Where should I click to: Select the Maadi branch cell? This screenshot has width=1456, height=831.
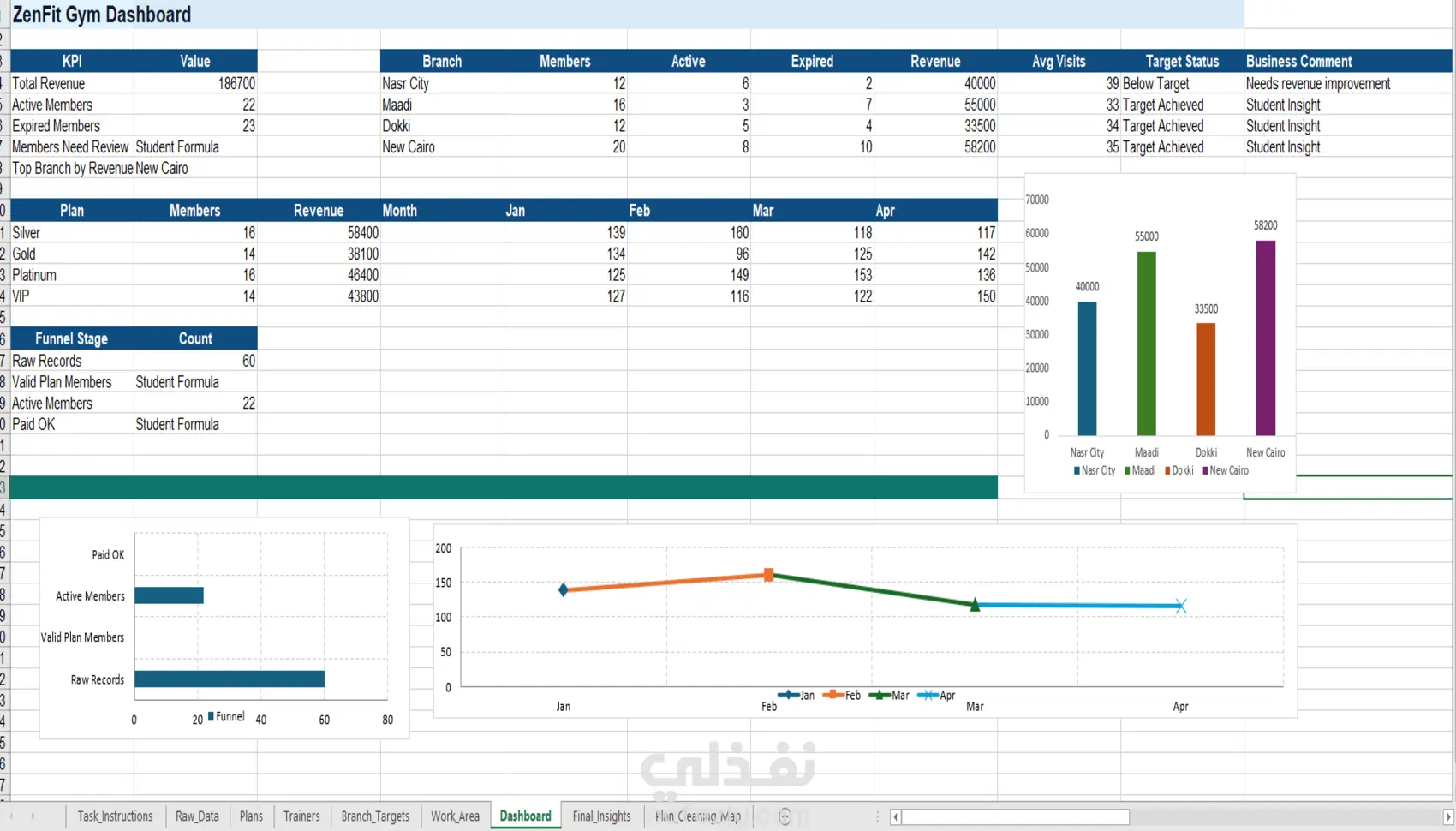442,105
